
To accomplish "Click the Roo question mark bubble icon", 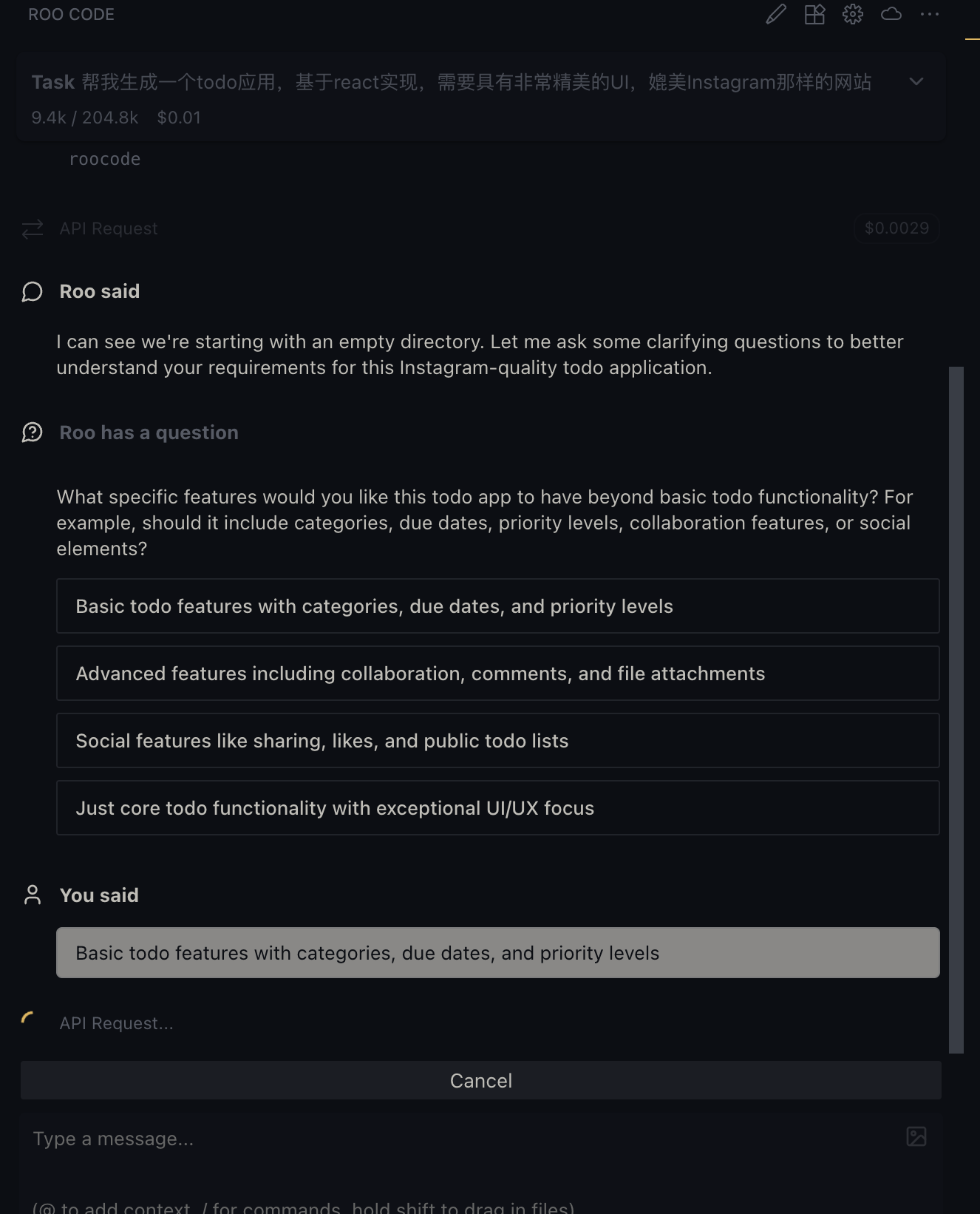I will 33,433.
